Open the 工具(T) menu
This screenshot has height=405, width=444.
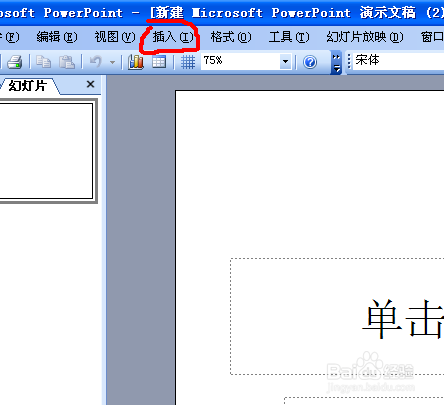289,37
